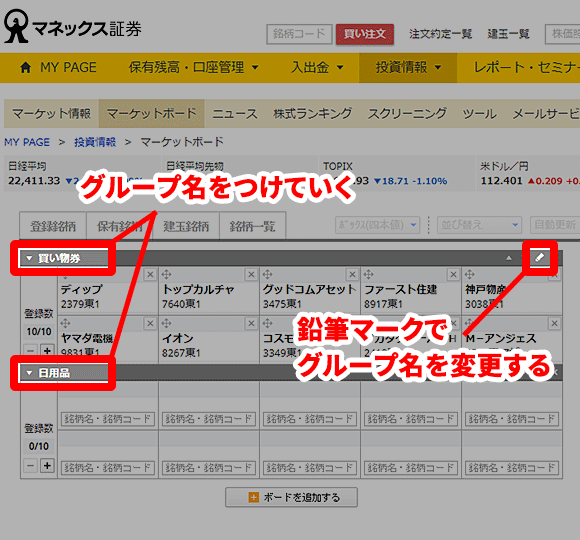Screen dimensions: 580x540
Task: Click the MY PAGE home icon
Action: coord(26,68)
